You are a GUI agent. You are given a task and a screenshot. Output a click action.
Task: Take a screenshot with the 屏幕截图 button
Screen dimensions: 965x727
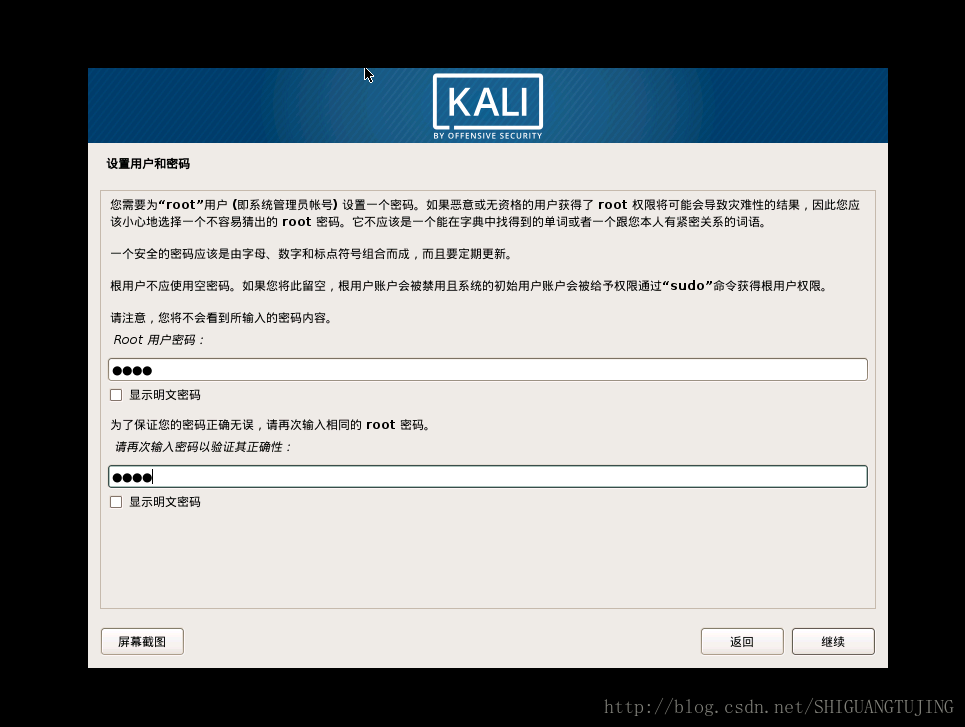click(142, 641)
